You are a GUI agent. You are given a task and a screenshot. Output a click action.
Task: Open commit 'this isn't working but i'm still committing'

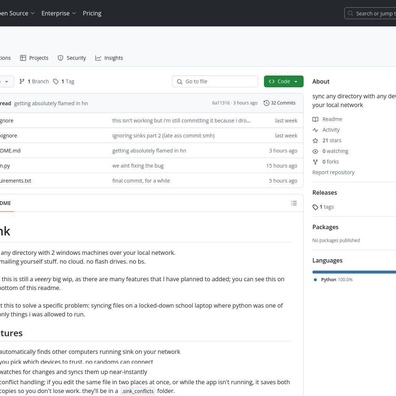181,121
